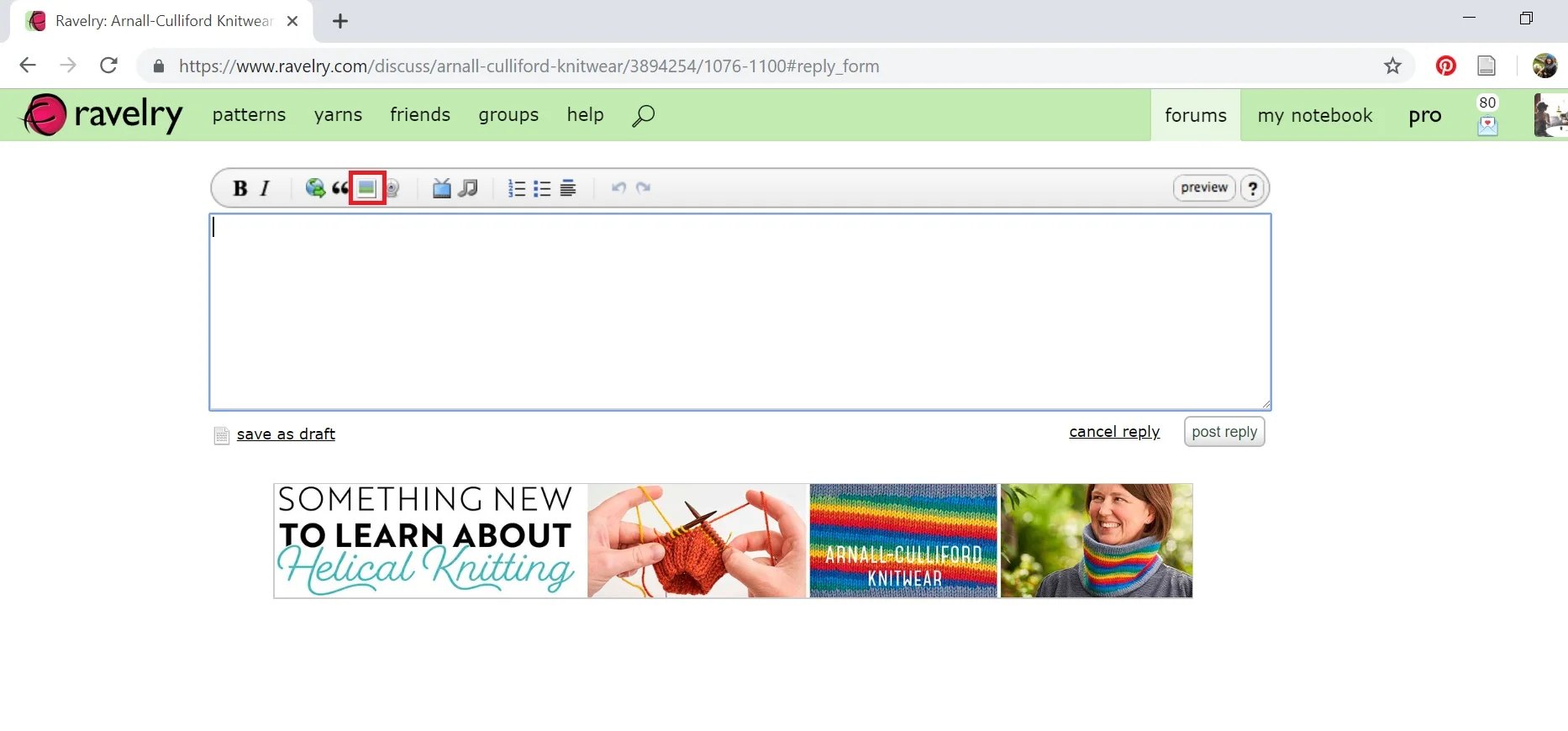This screenshot has height=731, width=1568.
Task: Close the Ravelry browser tab
Action: pyautogui.click(x=292, y=21)
